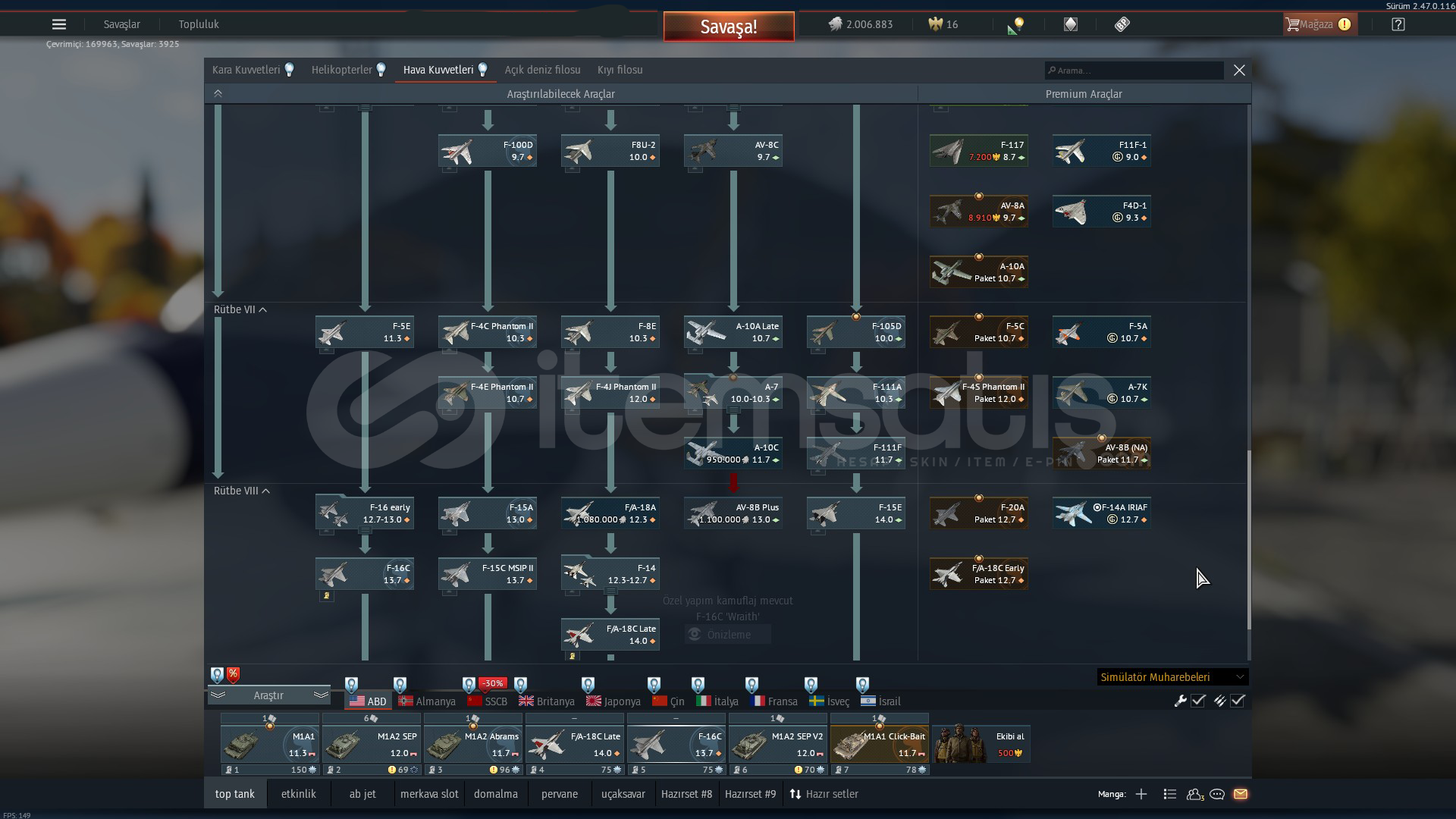Open the inventory diamond icon
1456x819 pixels.
click(1070, 24)
